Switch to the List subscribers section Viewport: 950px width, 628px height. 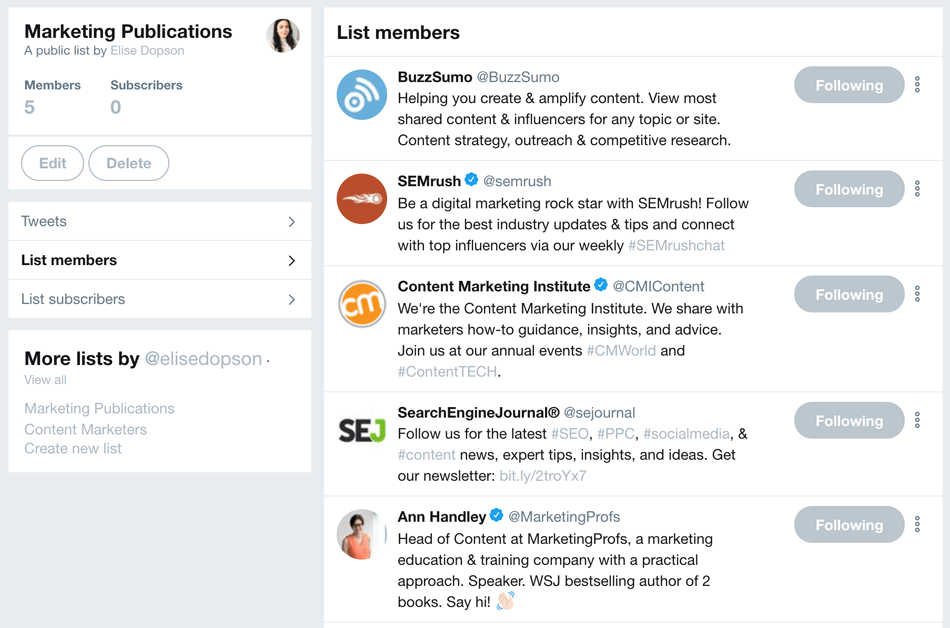pyautogui.click(x=74, y=299)
